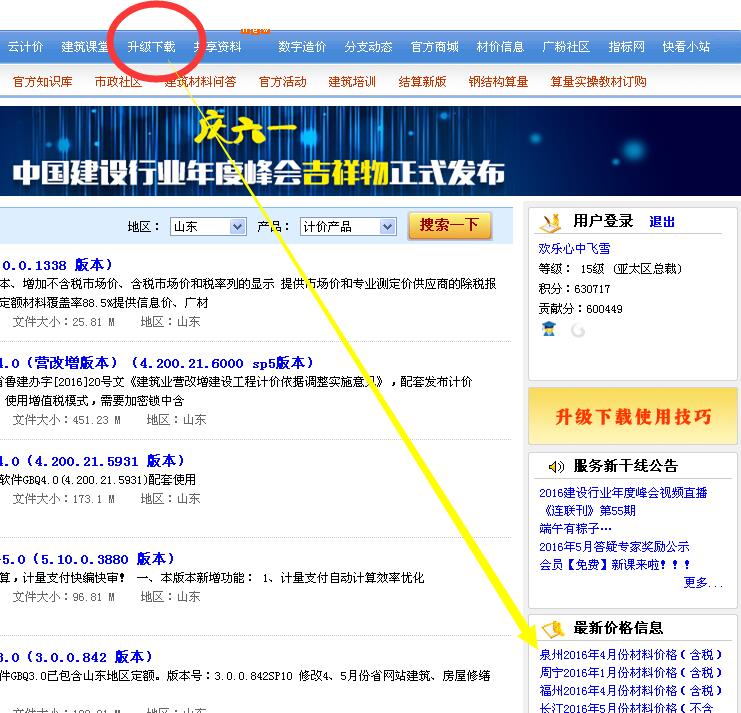The height and width of the screenshot is (713, 741).
Task: Open the 广粉社区 nav item
Action: (566, 47)
